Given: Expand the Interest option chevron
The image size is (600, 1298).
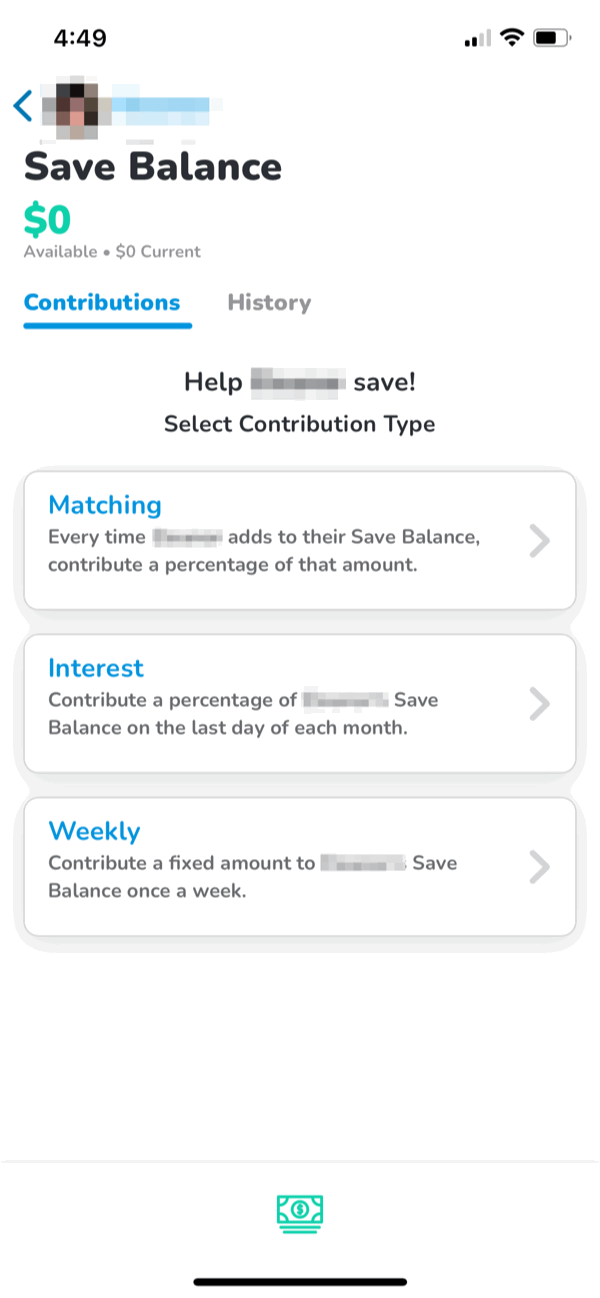Looking at the screenshot, I should click(540, 704).
